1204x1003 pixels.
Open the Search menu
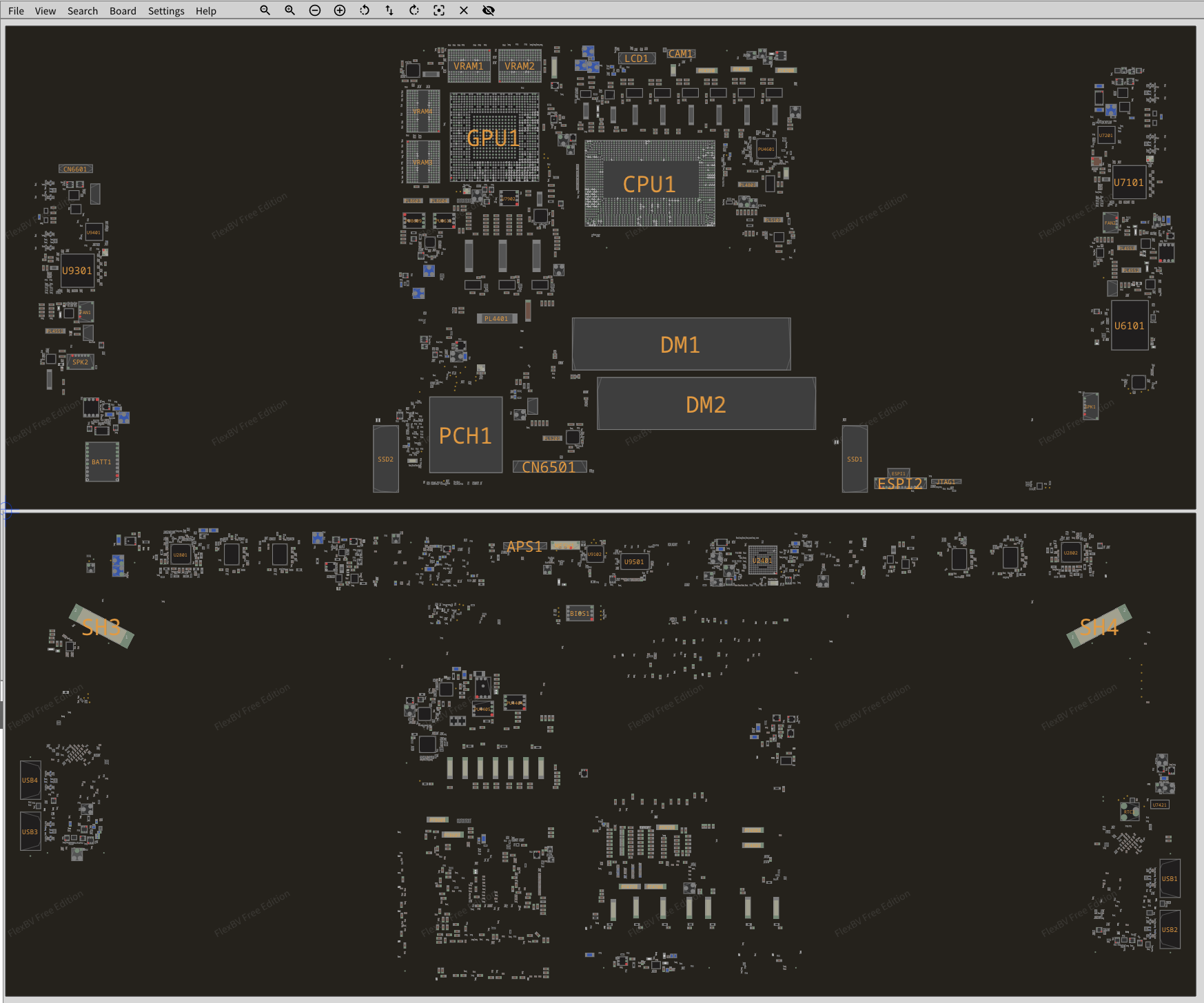[x=83, y=11]
